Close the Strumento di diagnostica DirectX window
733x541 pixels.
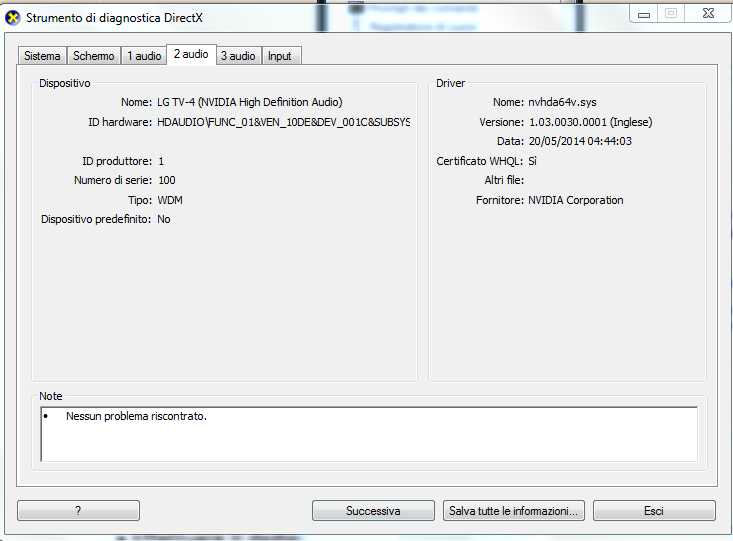pos(708,14)
